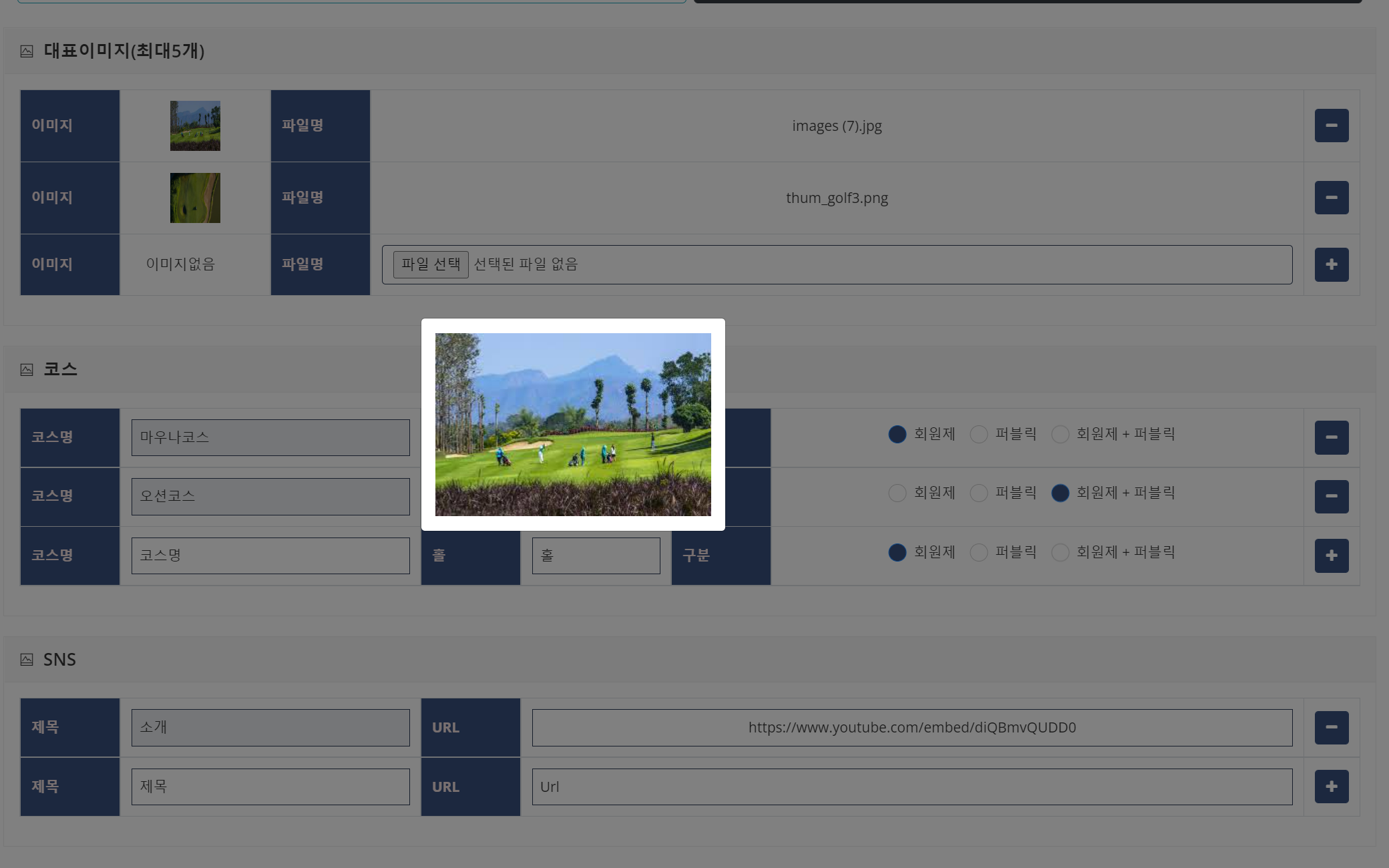Choose 퍼블릭 in the empty course row

(x=979, y=553)
